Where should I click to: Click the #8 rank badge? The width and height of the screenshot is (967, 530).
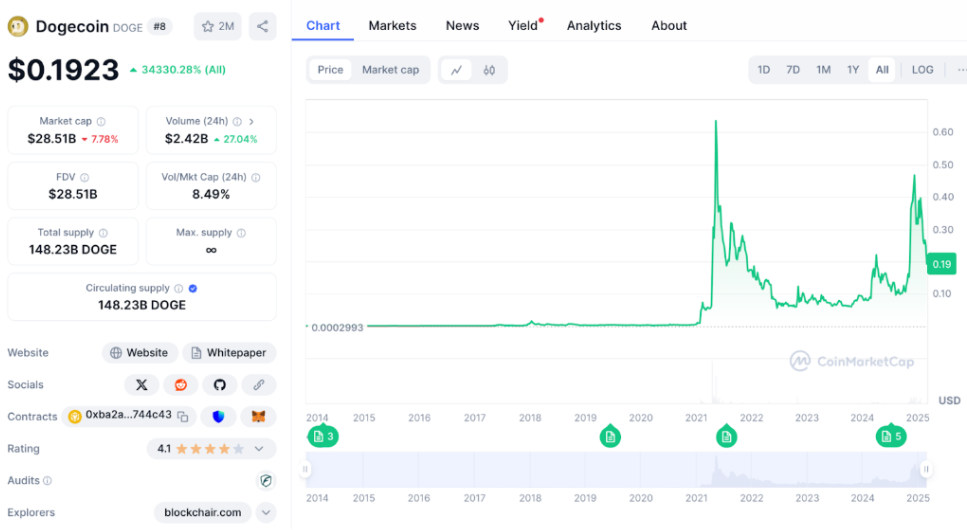point(159,27)
